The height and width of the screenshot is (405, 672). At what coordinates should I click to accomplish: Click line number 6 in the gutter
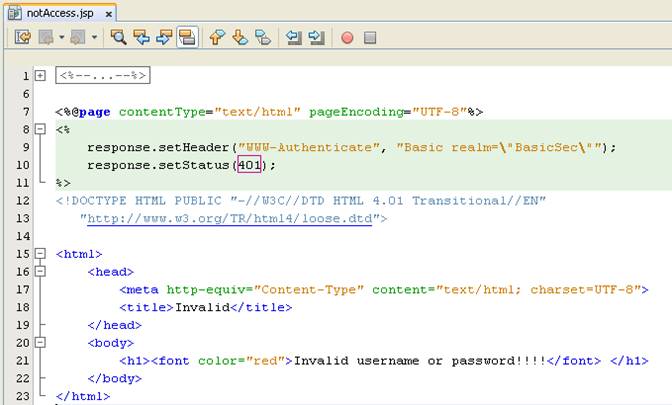coord(26,94)
